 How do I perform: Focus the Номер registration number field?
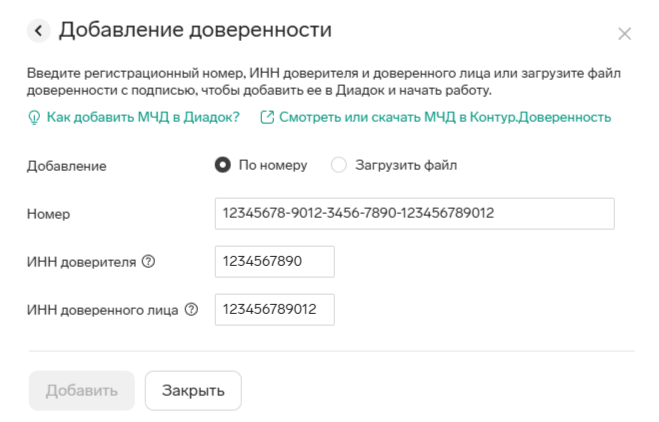tap(414, 214)
